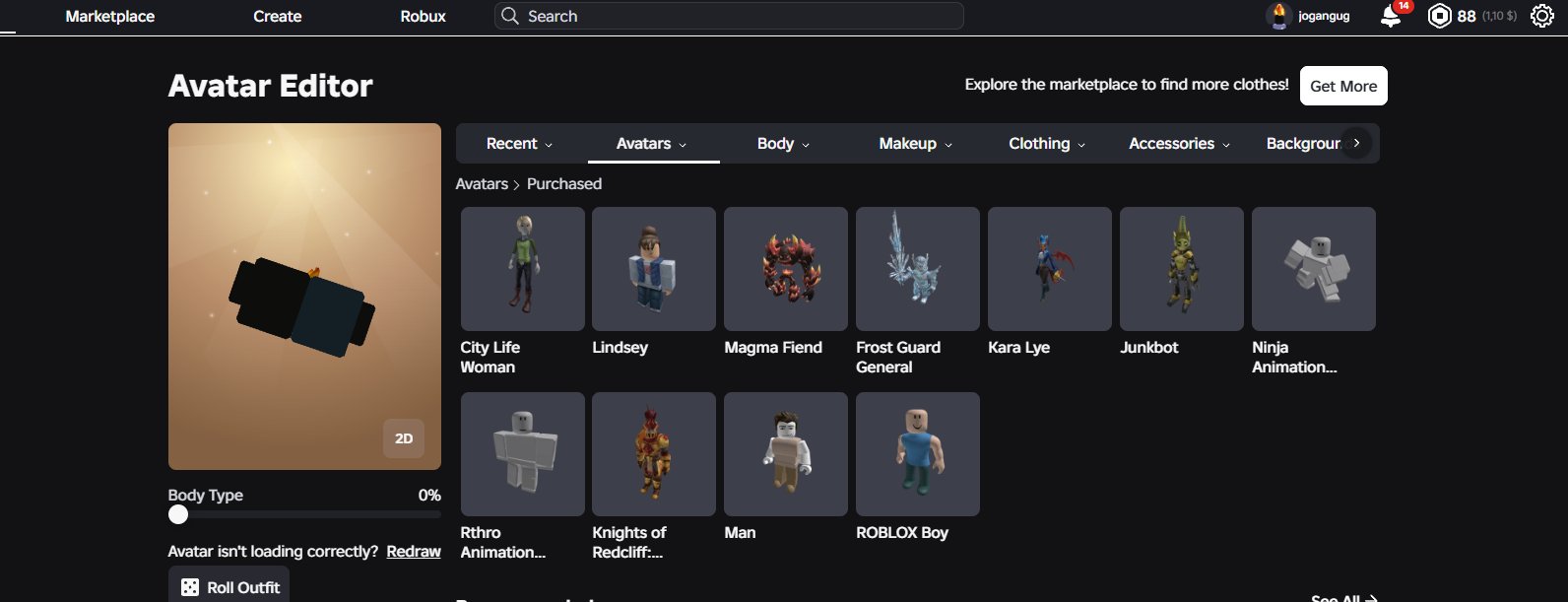The image size is (1568, 602).
Task: Click the Body Type slider handle
Action: pyautogui.click(x=178, y=514)
